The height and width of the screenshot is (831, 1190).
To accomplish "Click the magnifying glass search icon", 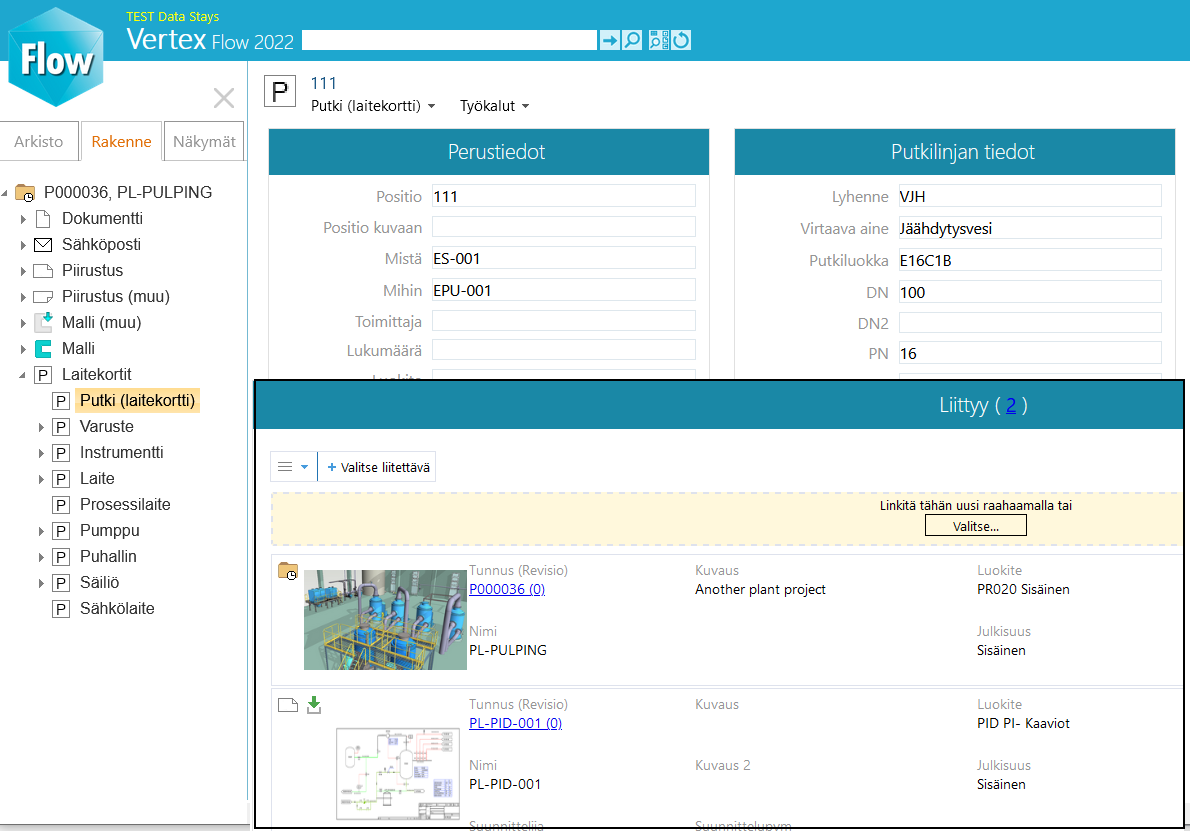I will tap(632, 40).
